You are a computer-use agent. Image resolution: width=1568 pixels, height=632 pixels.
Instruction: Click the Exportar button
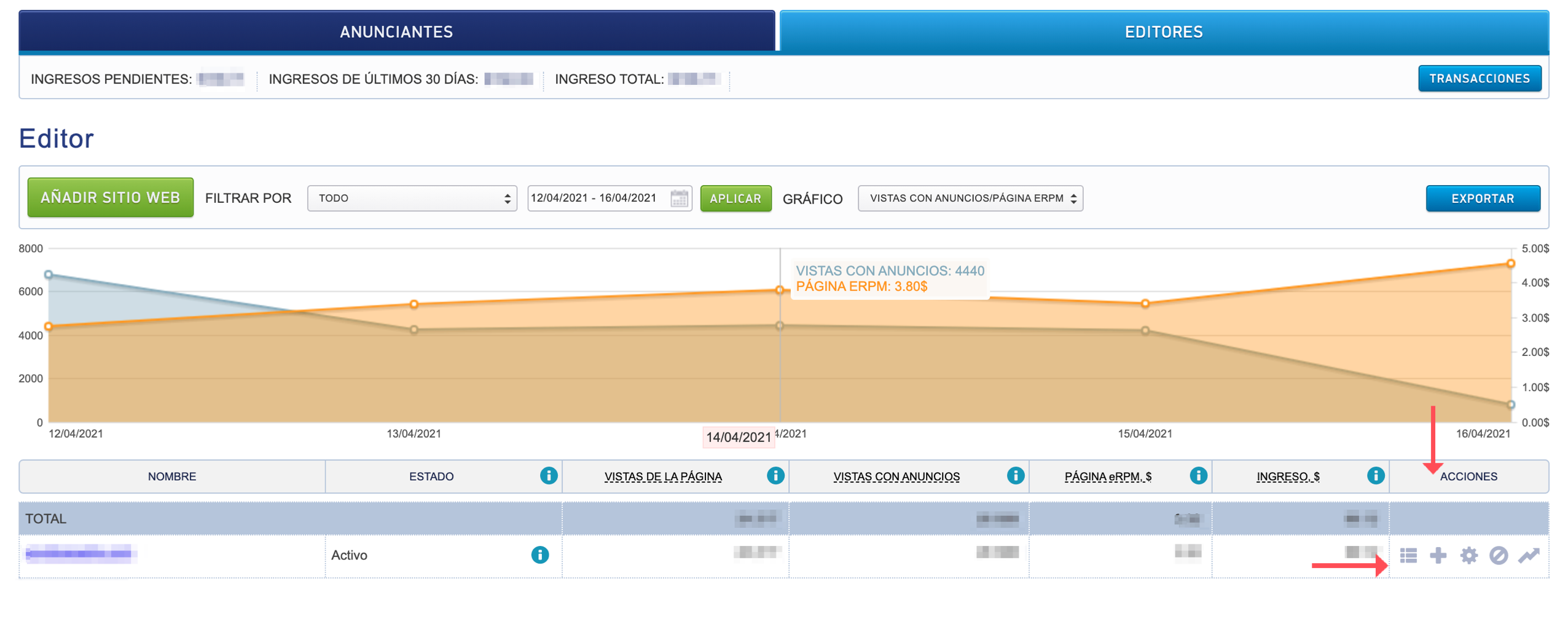[x=1482, y=199]
